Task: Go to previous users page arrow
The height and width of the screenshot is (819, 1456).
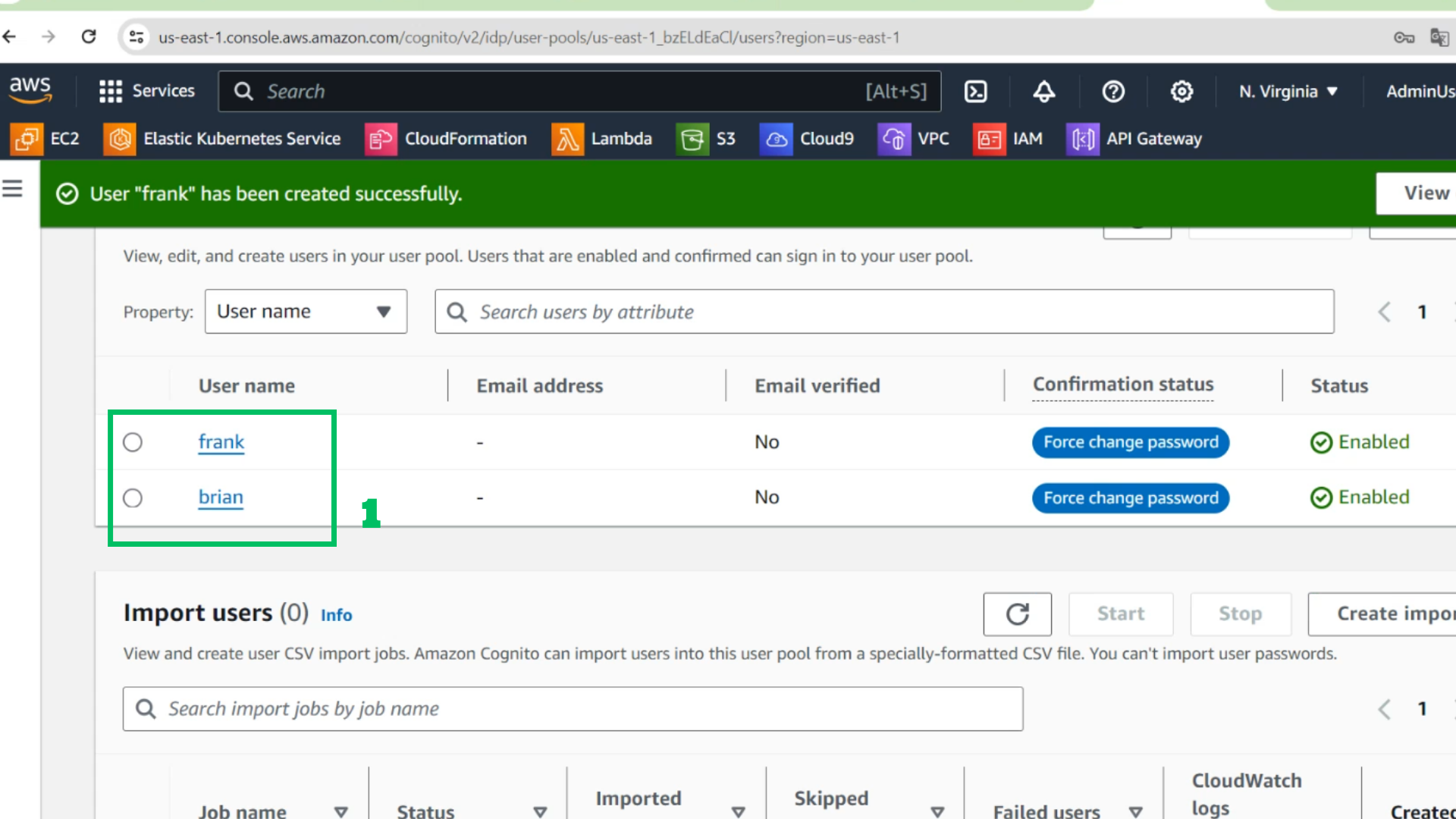Action: point(1384,312)
